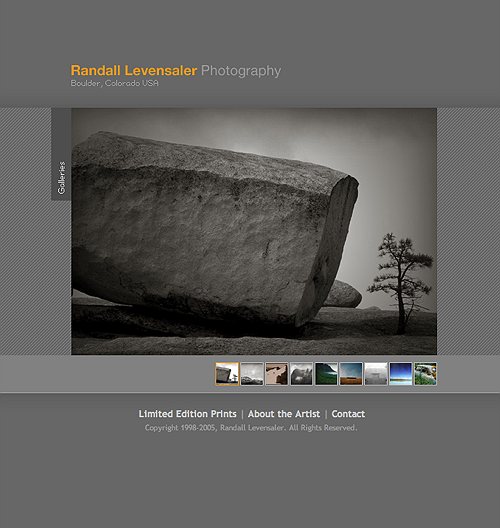Image resolution: width=500 pixels, height=528 pixels.
Task: Click the gray Photography word in header
Action: (241, 71)
